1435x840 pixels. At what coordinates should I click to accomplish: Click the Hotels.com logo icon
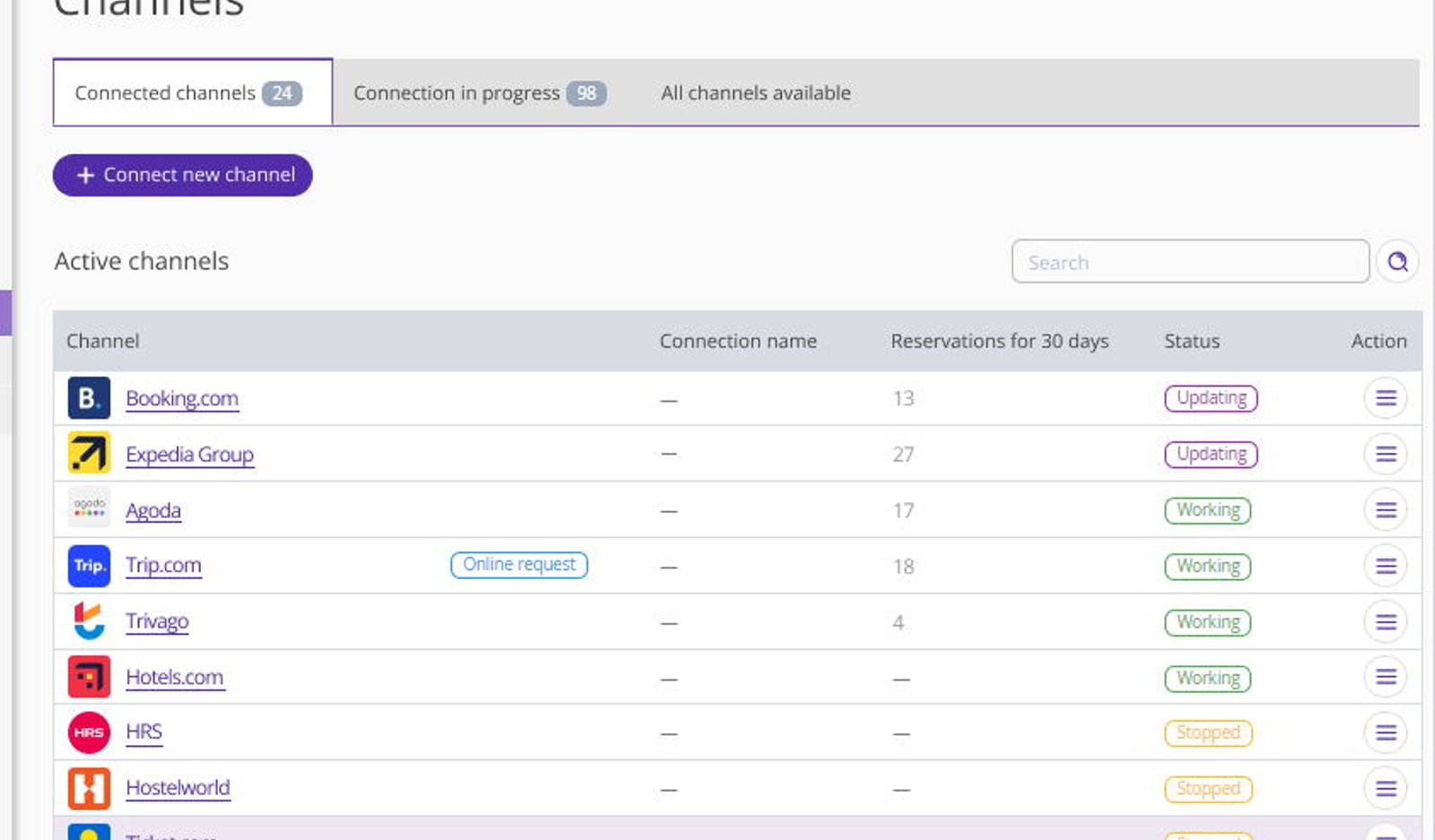pyautogui.click(x=89, y=677)
